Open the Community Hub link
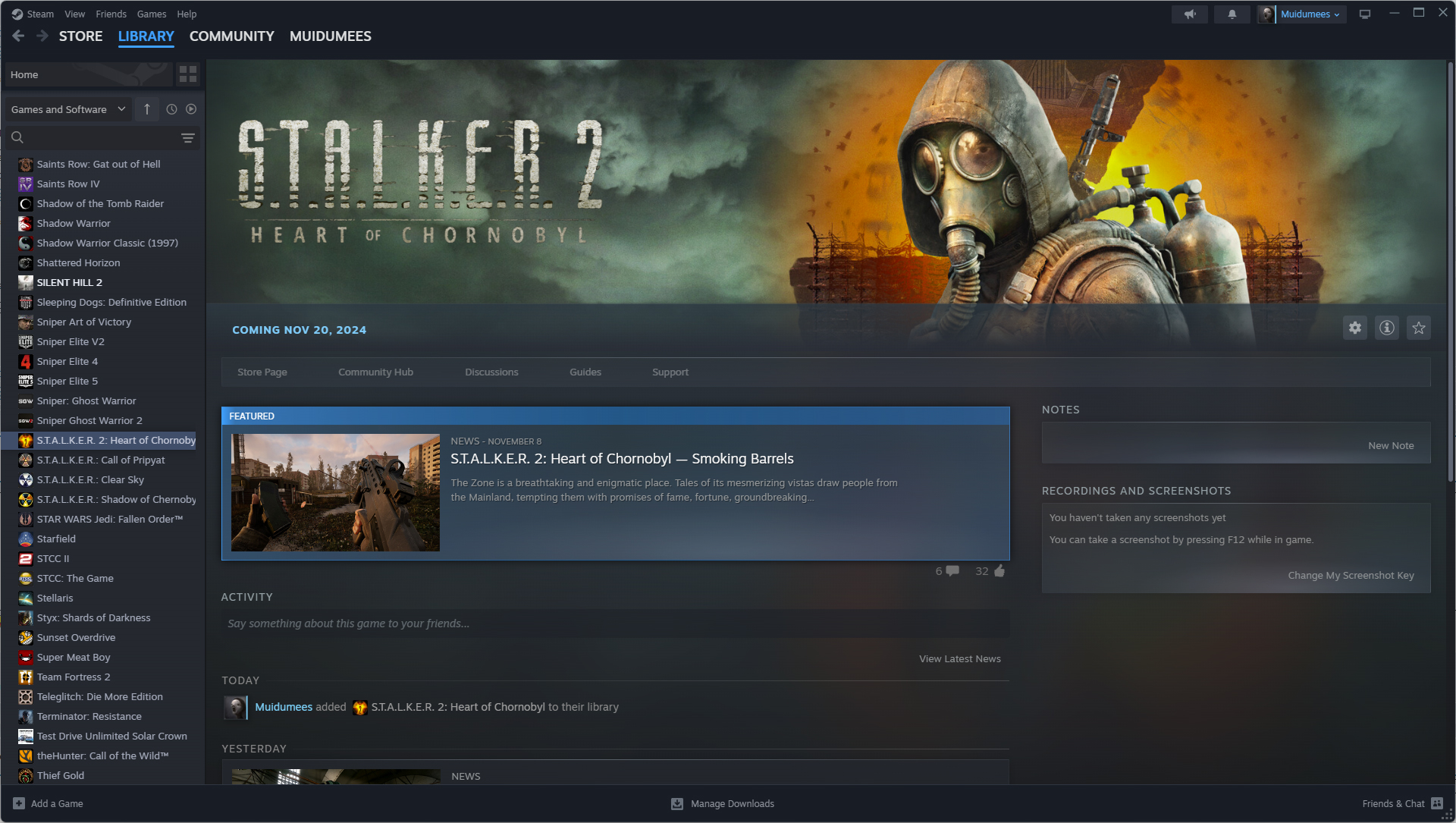This screenshot has height=823, width=1456. click(376, 372)
